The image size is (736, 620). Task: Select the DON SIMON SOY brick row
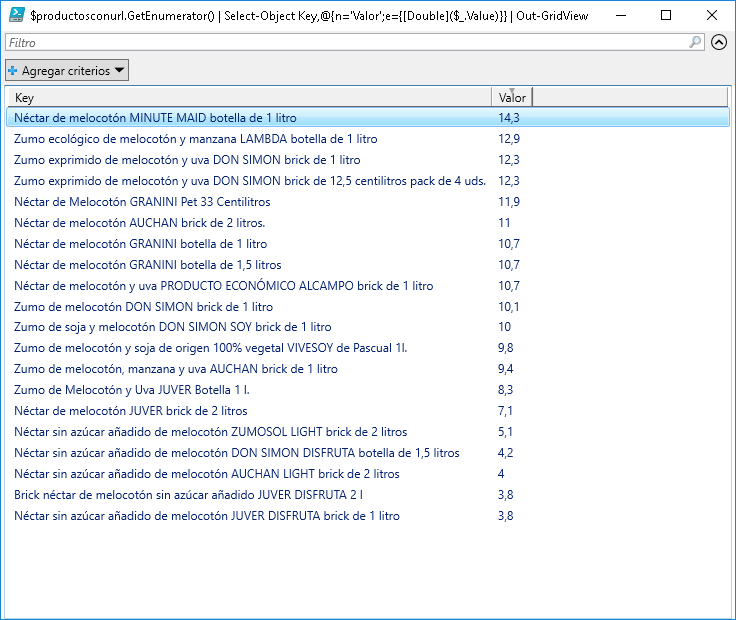(172, 327)
